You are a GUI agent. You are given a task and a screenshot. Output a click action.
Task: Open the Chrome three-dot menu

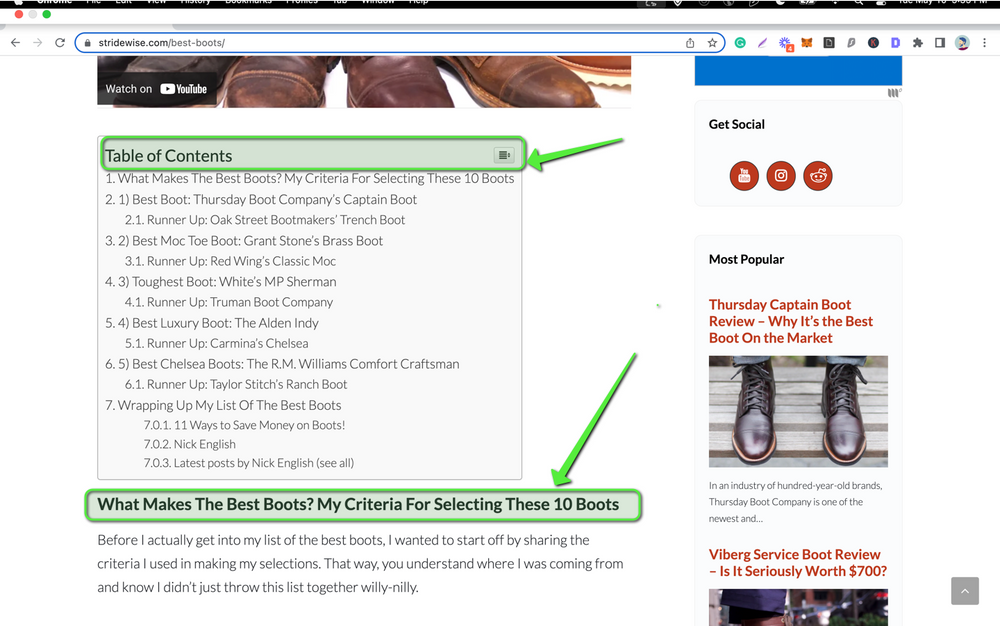click(986, 42)
